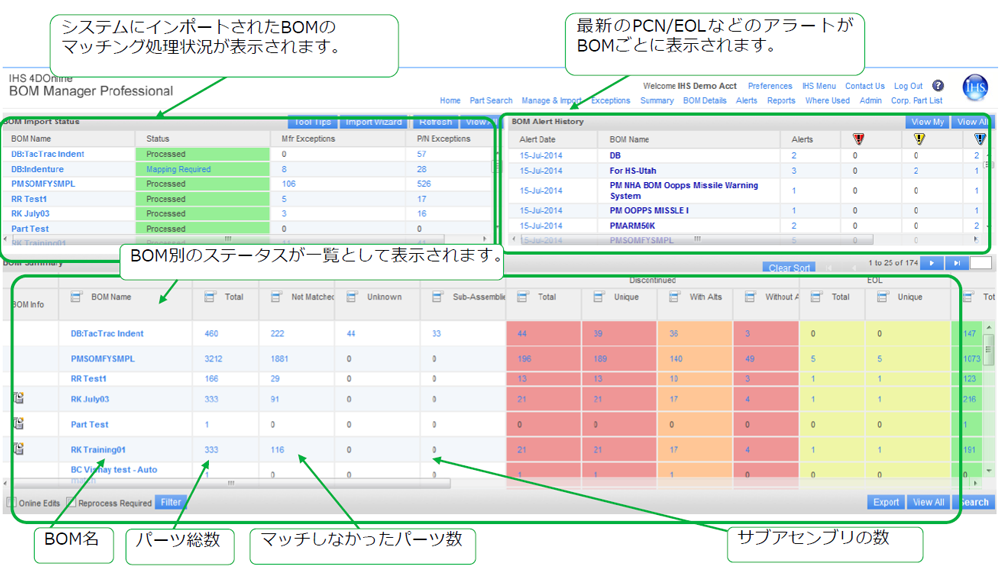1000x568 pixels.
Task: Click the red critical alert shield icon
Action: [x=858, y=138]
